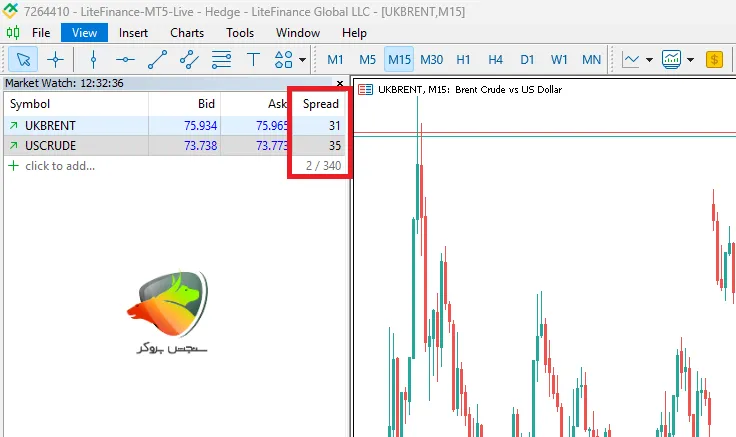The image size is (736, 437).
Task: Open the Charts menu
Action: 187,32
